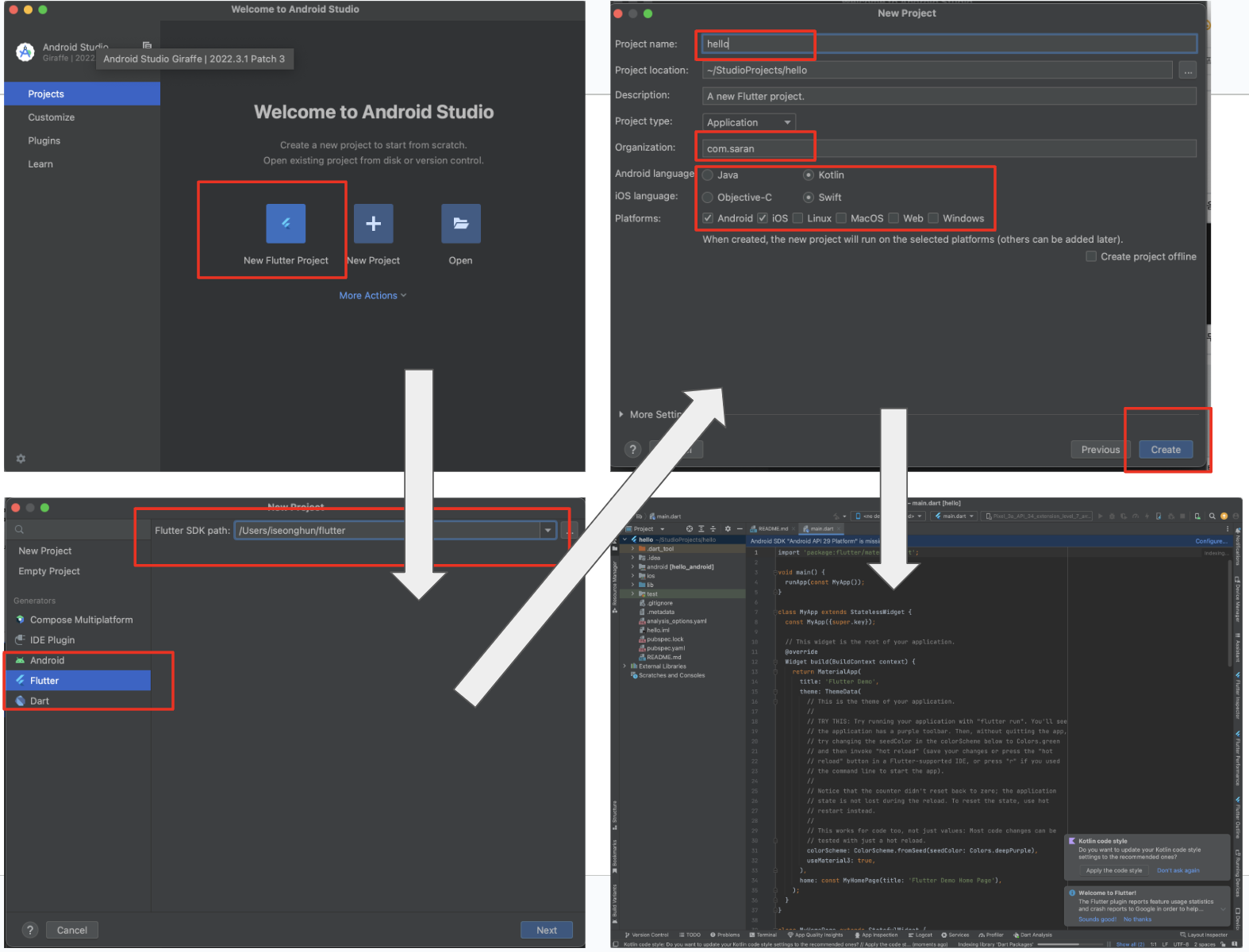This screenshot has height=952, width=1249.
Task: Click the Run play icon in IDE toolbar
Action: point(1100,516)
